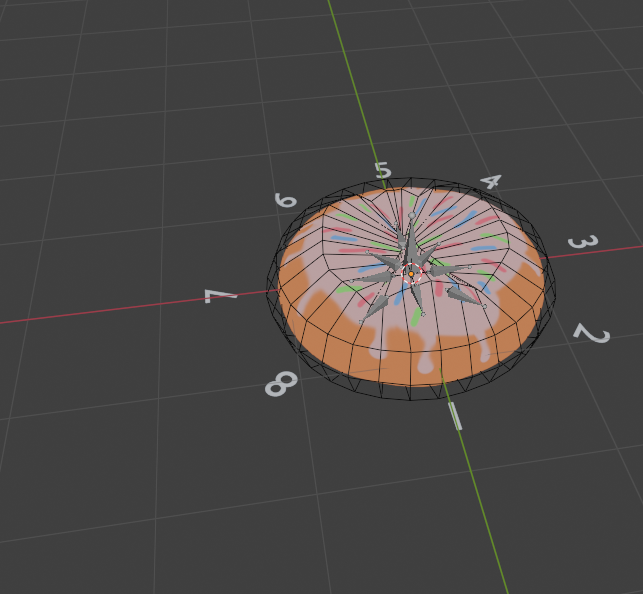This screenshot has height=594, width=643.
Task: Select the tall vertical bone at donut center
Action: click(411, 242)
